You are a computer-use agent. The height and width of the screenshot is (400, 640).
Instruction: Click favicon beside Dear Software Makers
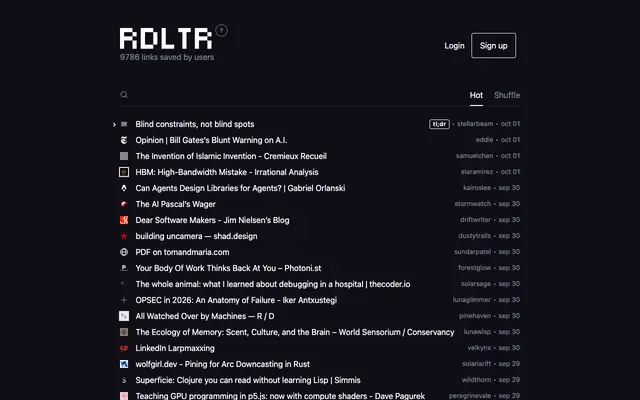124,220
